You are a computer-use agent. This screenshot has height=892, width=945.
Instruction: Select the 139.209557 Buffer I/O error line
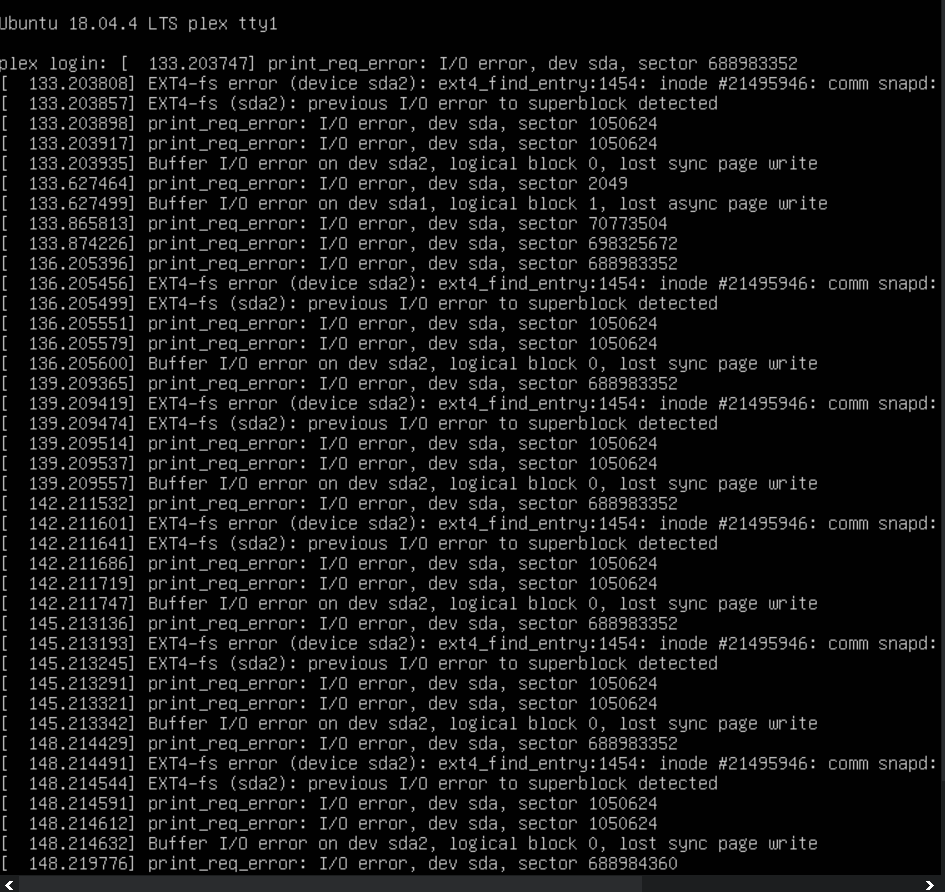(x=409, y=484)
